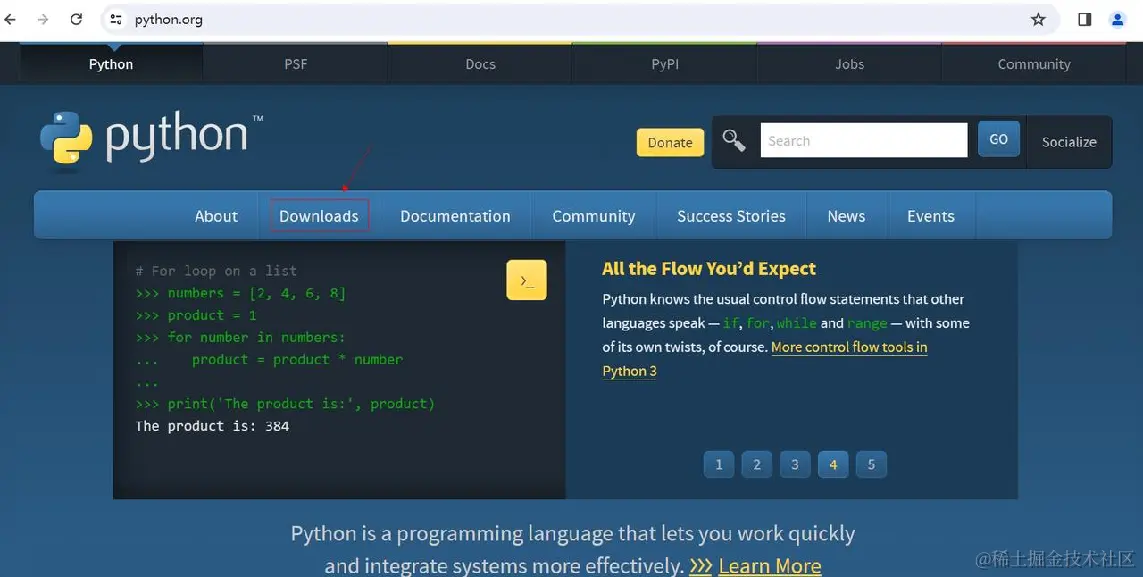Launch the interactive shell yellow button
Screen dimensions: 1143x577
(526, 280)
